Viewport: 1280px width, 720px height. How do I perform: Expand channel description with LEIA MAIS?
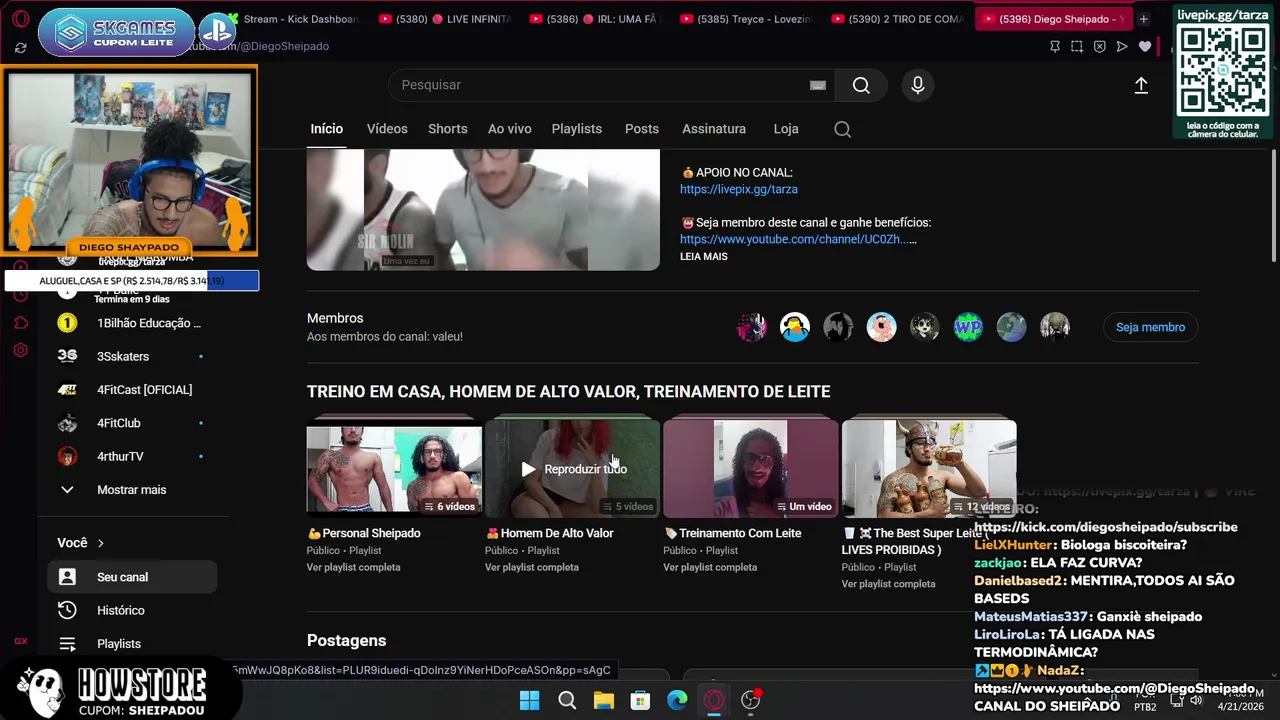pos(704,256)
